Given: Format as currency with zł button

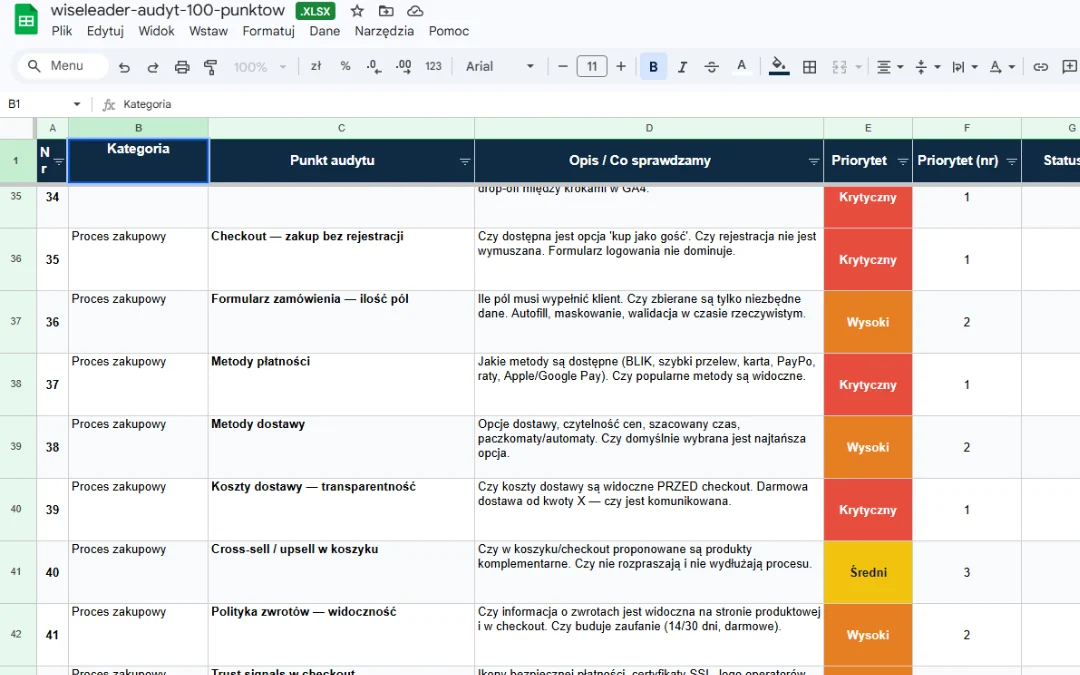Looking at the screenshot, I should (x=316, y=66).
